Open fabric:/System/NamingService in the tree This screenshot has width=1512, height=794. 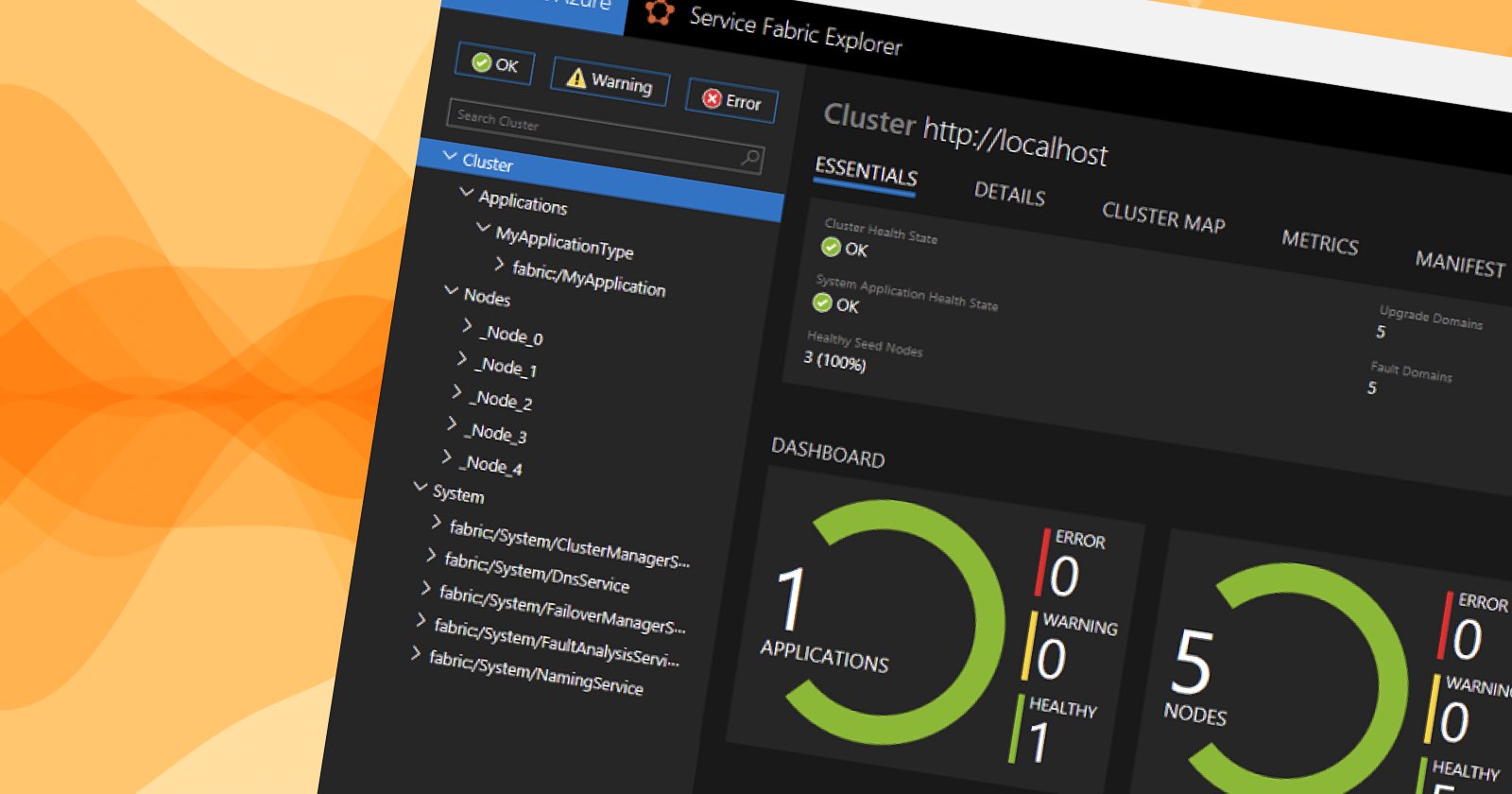pos(536,673)
